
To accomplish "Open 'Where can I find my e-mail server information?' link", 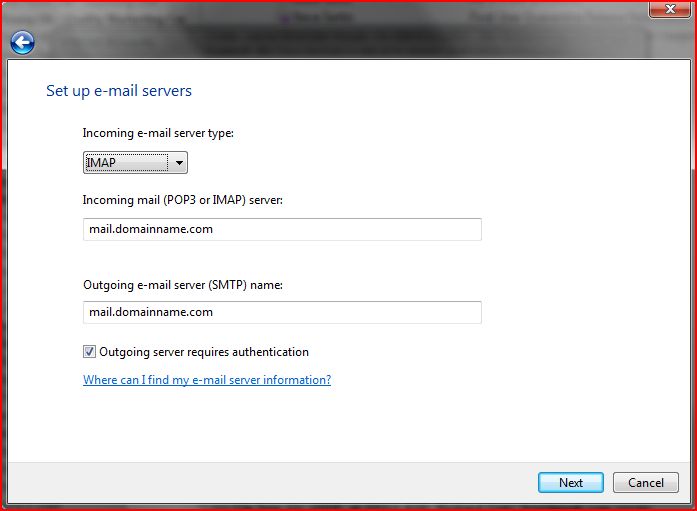I will 207,380.
